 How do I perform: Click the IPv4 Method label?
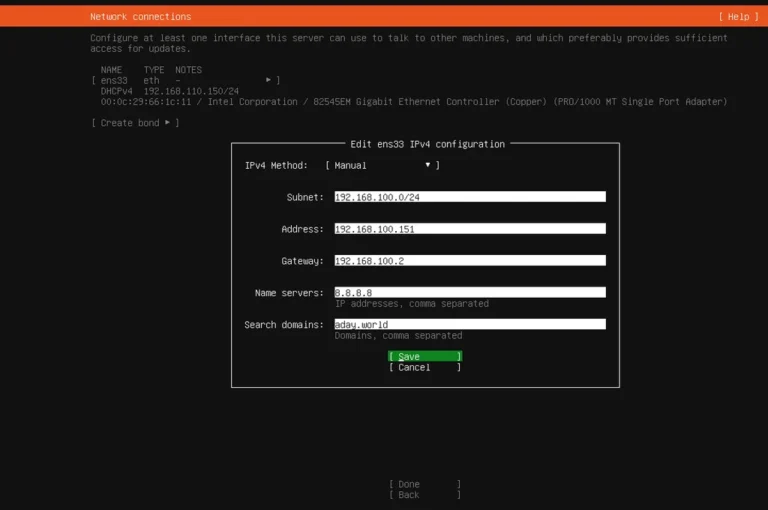pos(276,165)
